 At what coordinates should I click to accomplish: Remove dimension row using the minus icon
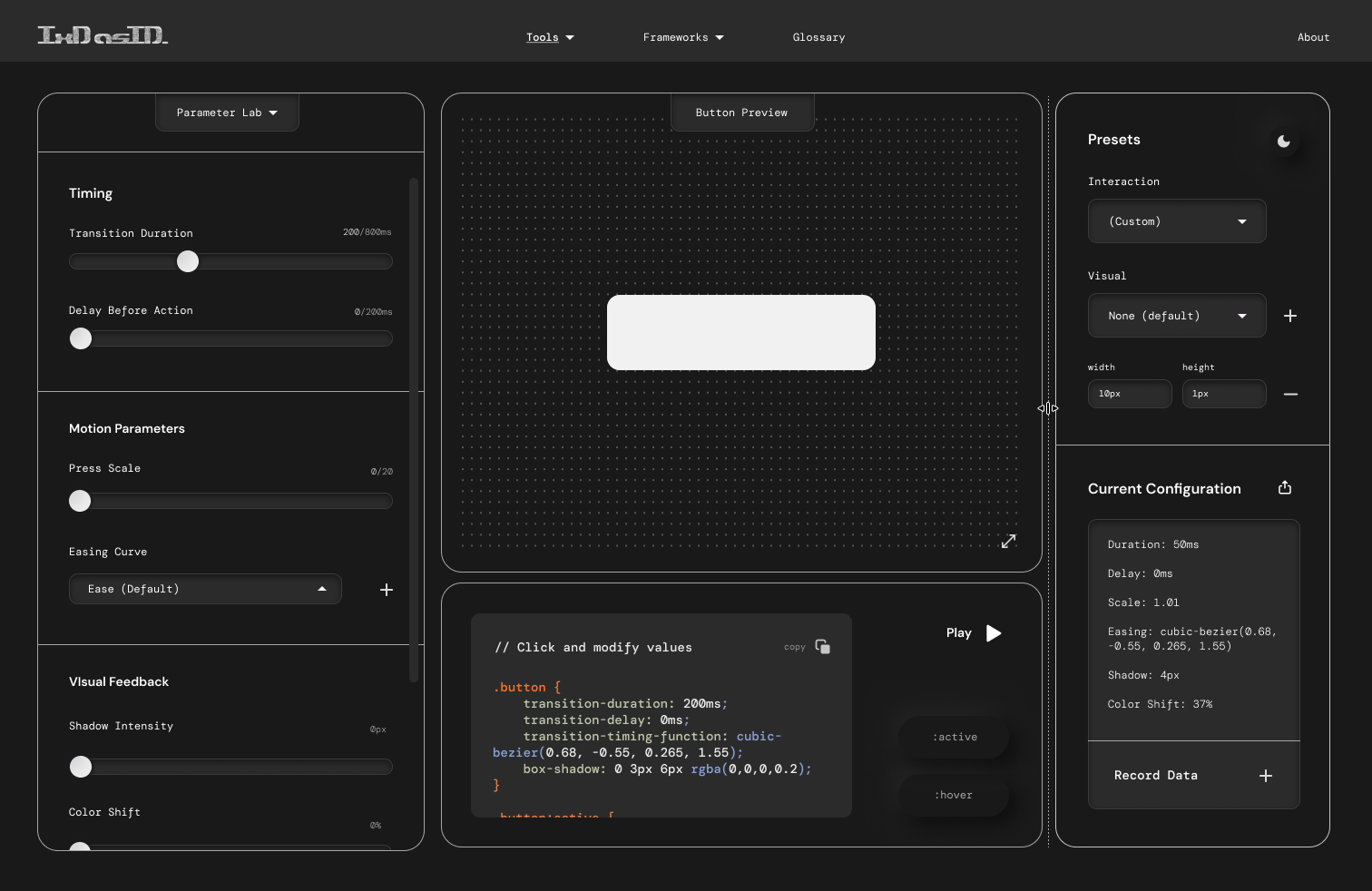click(x=1290, y=394)
